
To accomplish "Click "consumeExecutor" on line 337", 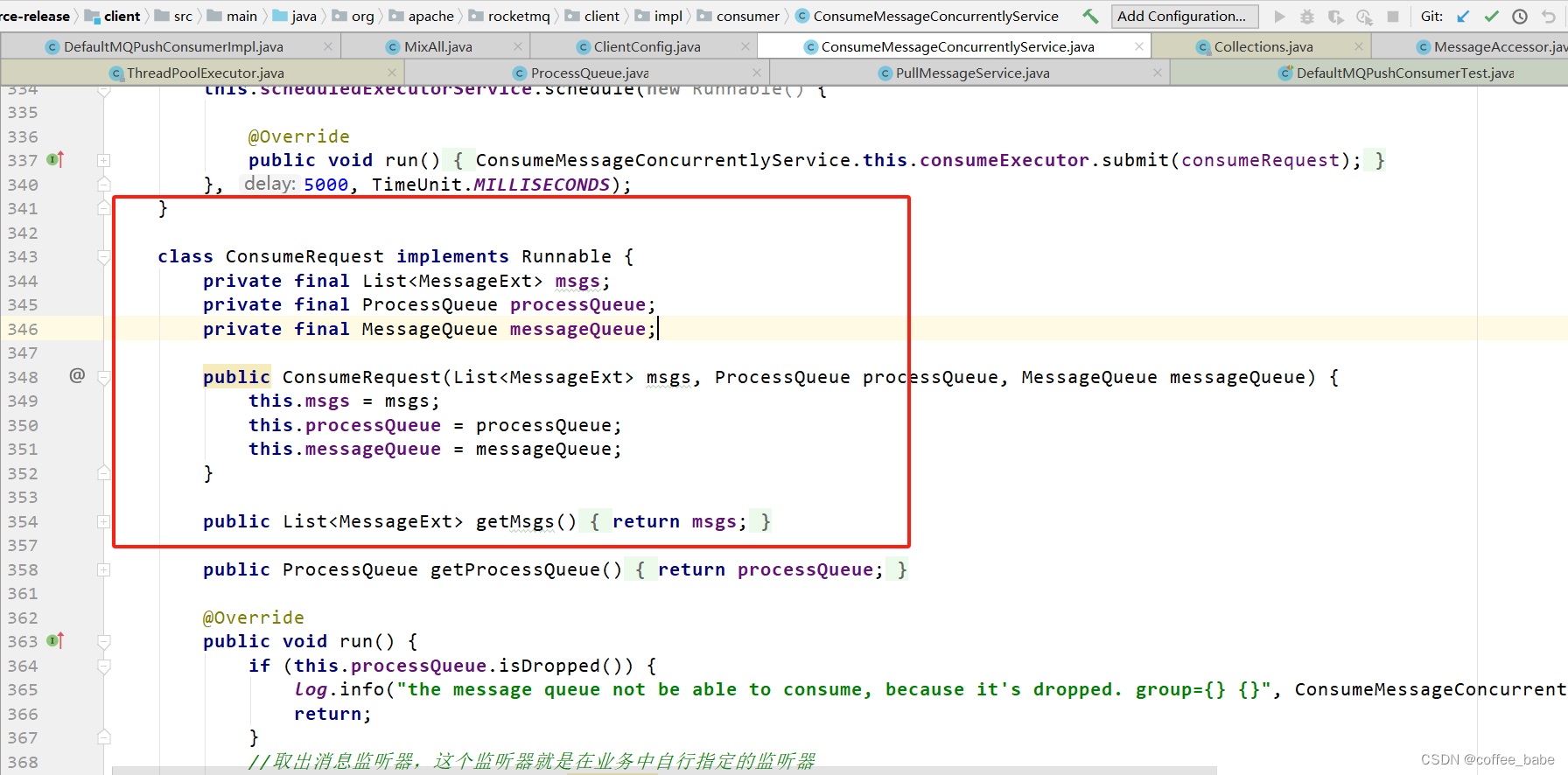I will coord(1004,160).
